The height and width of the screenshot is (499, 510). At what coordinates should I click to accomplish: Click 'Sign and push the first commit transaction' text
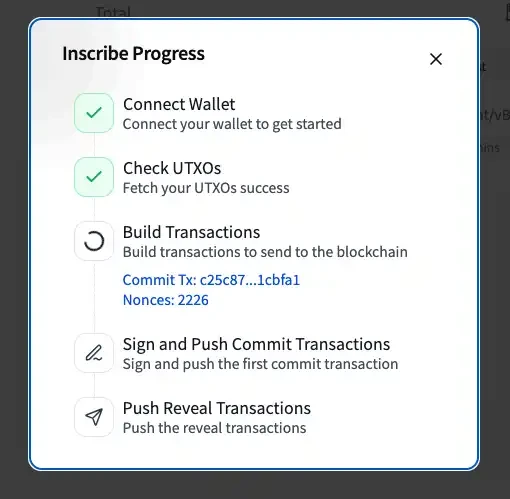click(260, 364)
